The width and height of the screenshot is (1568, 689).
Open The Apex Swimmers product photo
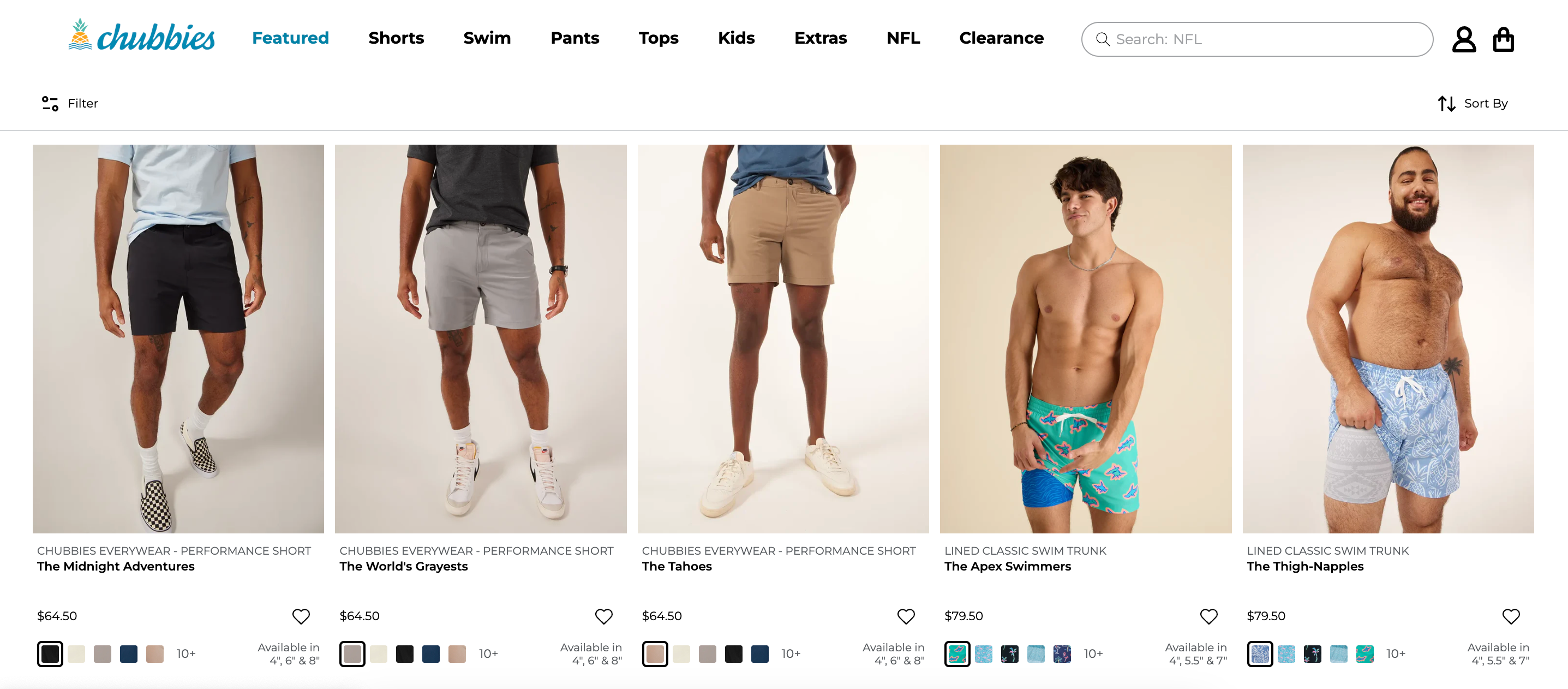point(1085,338)
